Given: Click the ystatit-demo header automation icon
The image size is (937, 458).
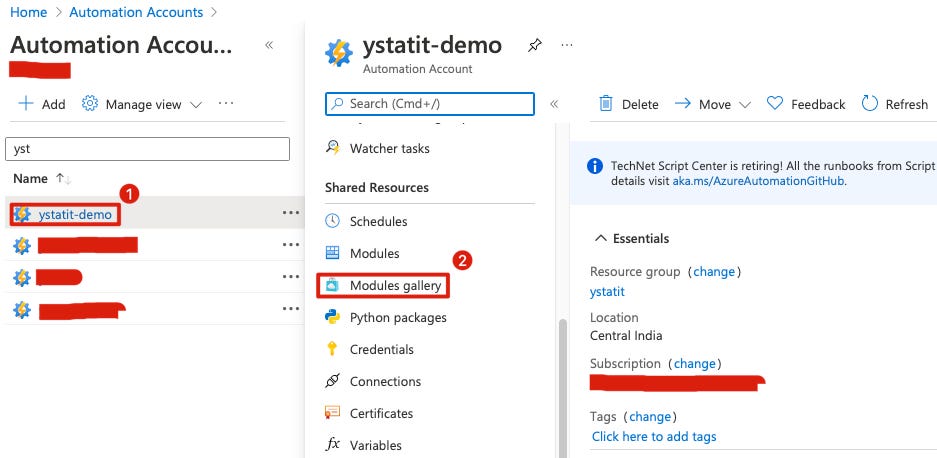Looking at the screenshot, I should [339, 53].
